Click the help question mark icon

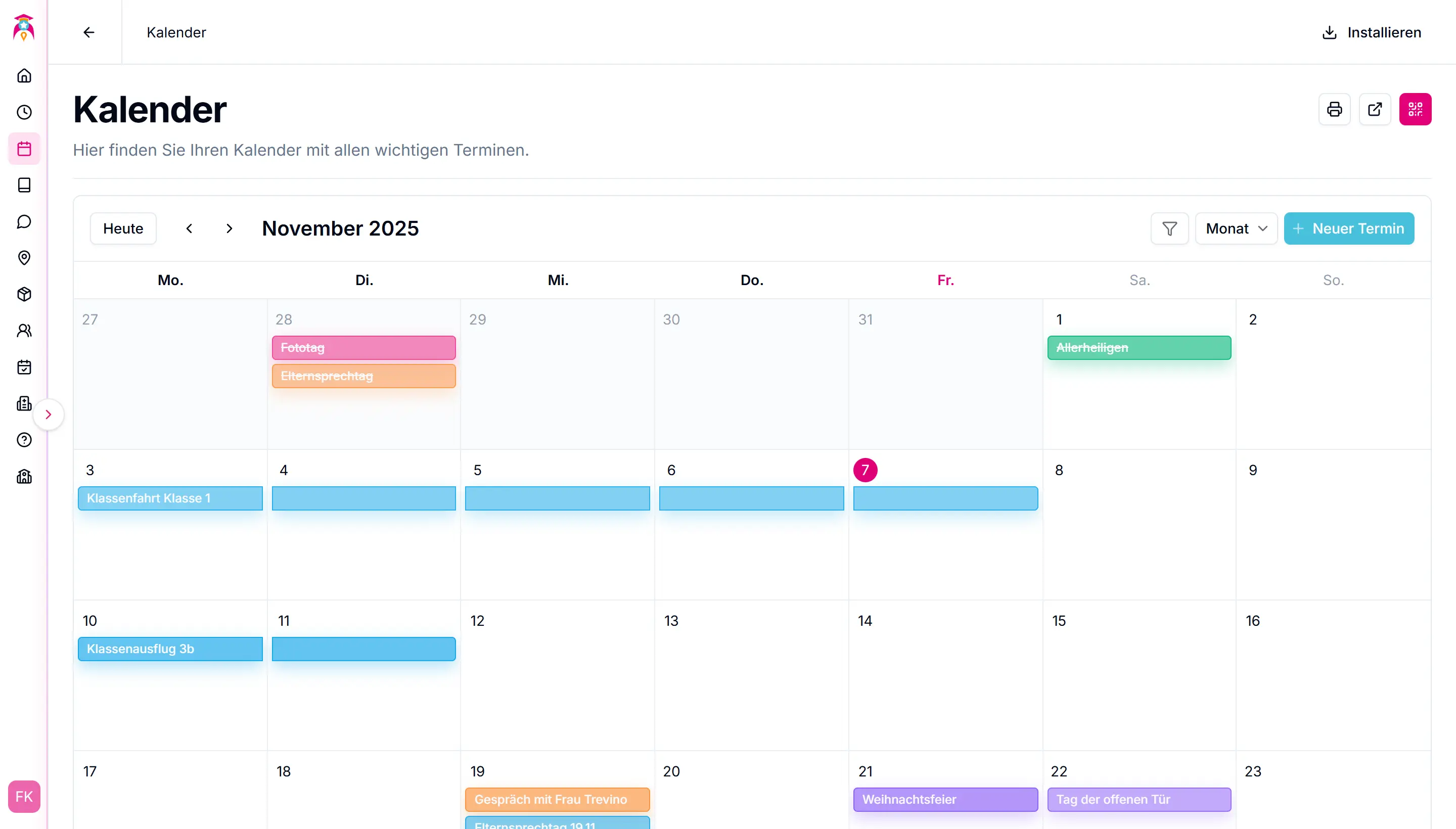24,440
